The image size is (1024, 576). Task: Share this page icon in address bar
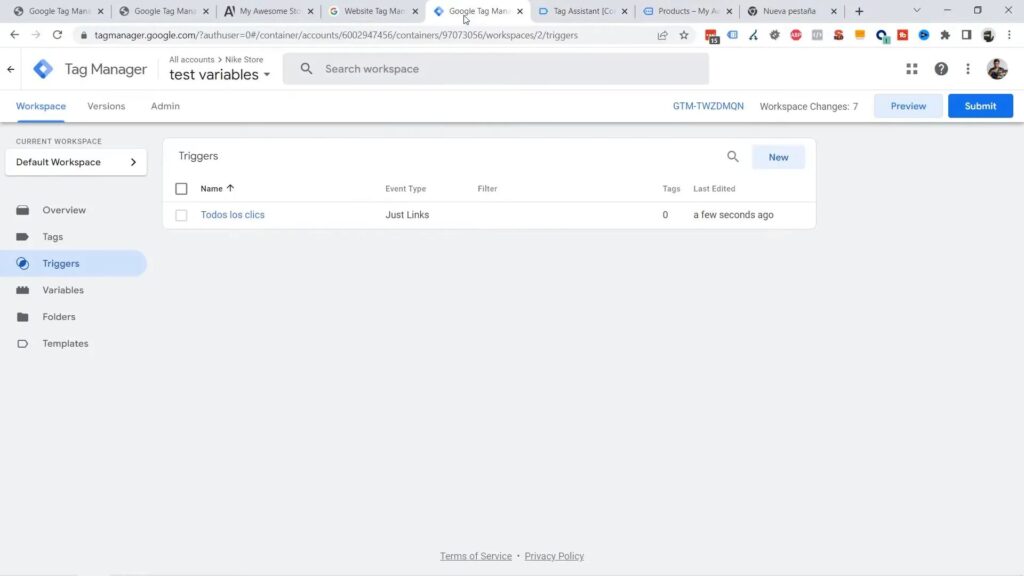pos(662,35)
